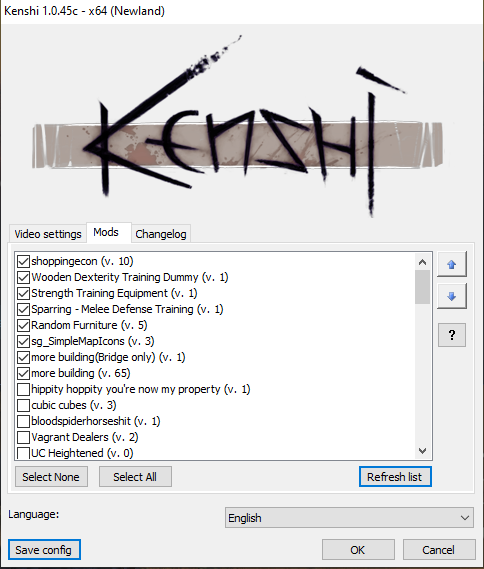This screenshot has height=569, width=484.
Task: Toggle Strength Training Equipment checkbox
Action: point(24,293)
